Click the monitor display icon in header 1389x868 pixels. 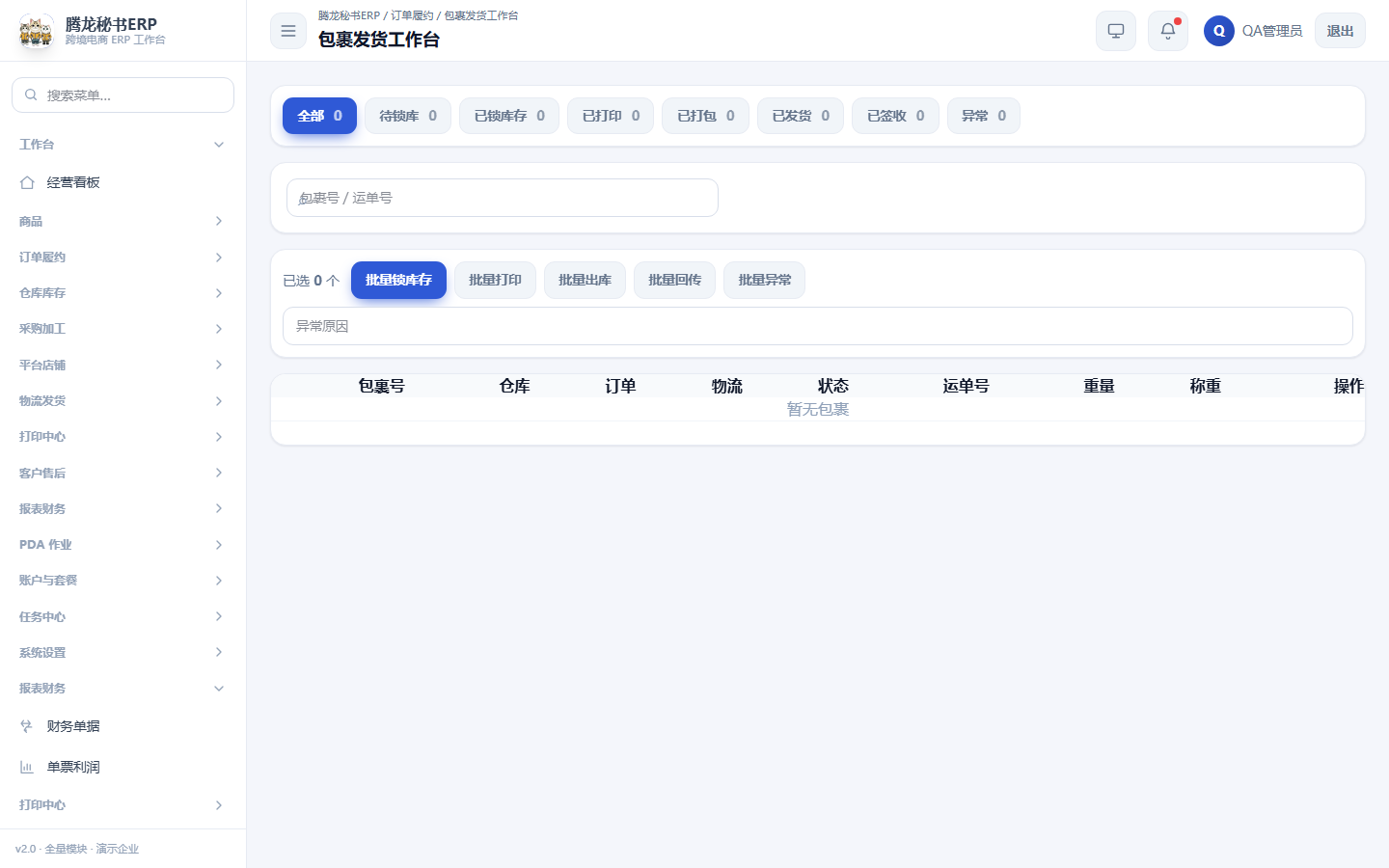point(1116,31)
